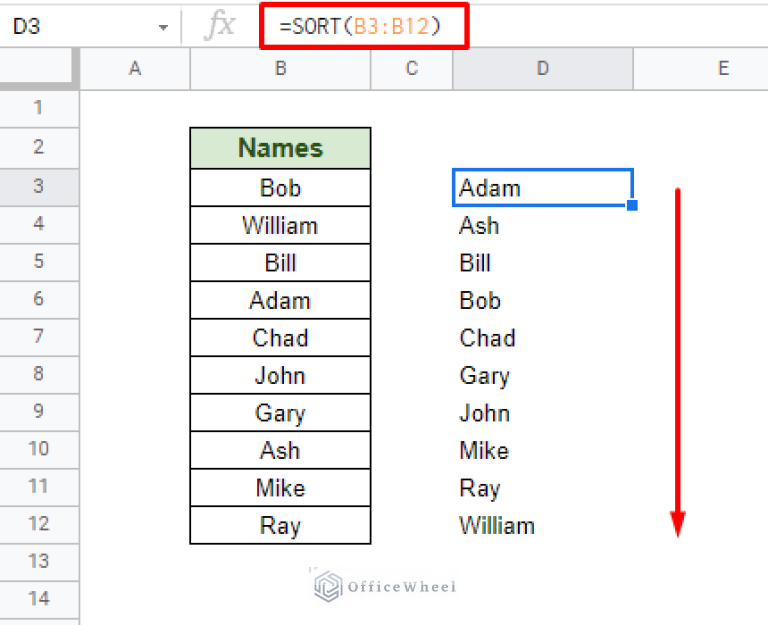Click the Names header cell

280,148
